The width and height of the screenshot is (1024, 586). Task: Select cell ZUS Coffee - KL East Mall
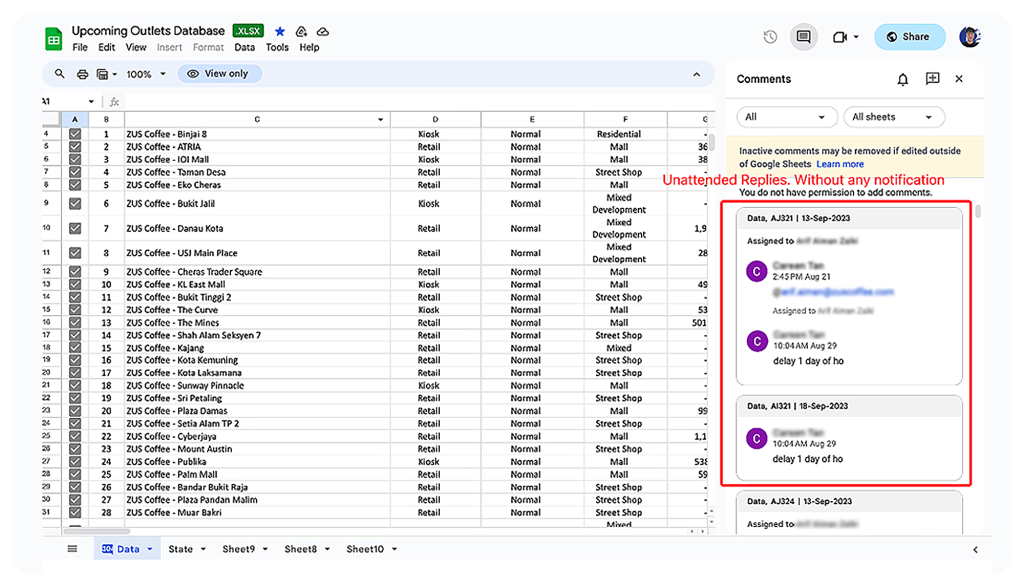[x=257, y=285]
